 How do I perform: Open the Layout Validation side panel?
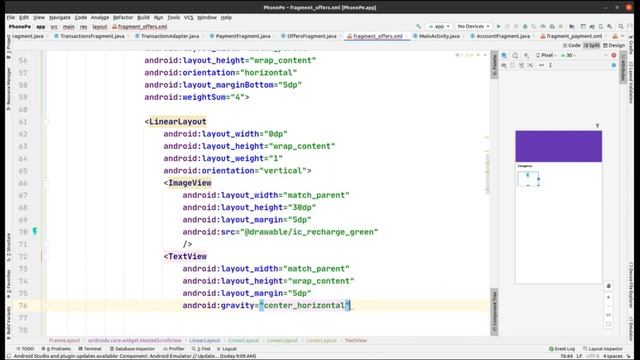coord(631,82)
